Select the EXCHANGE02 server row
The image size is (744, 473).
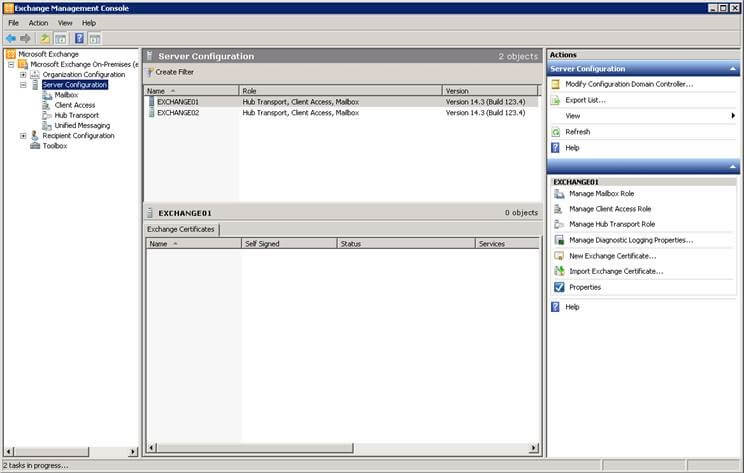pyautogui.click(x=178, y=113)
